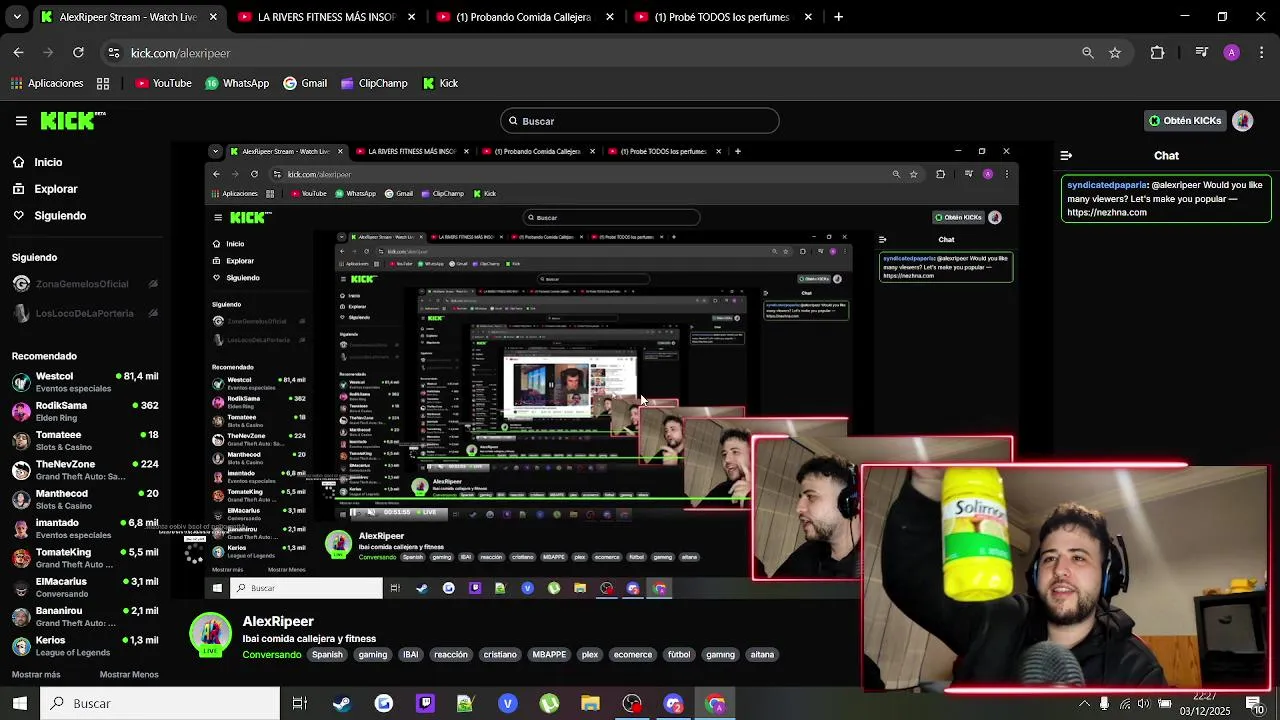Open the LosLocoDeLaPorteria followed channel
1280x720 pixels.
85,314
